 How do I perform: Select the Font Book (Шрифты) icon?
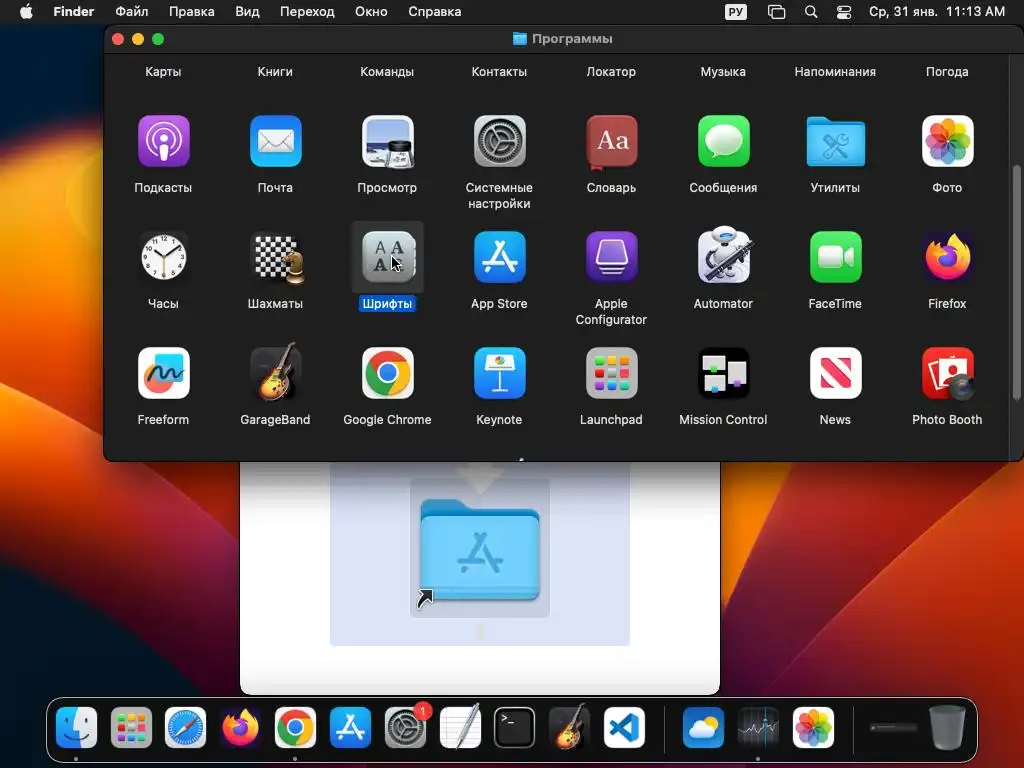(388, 257)
